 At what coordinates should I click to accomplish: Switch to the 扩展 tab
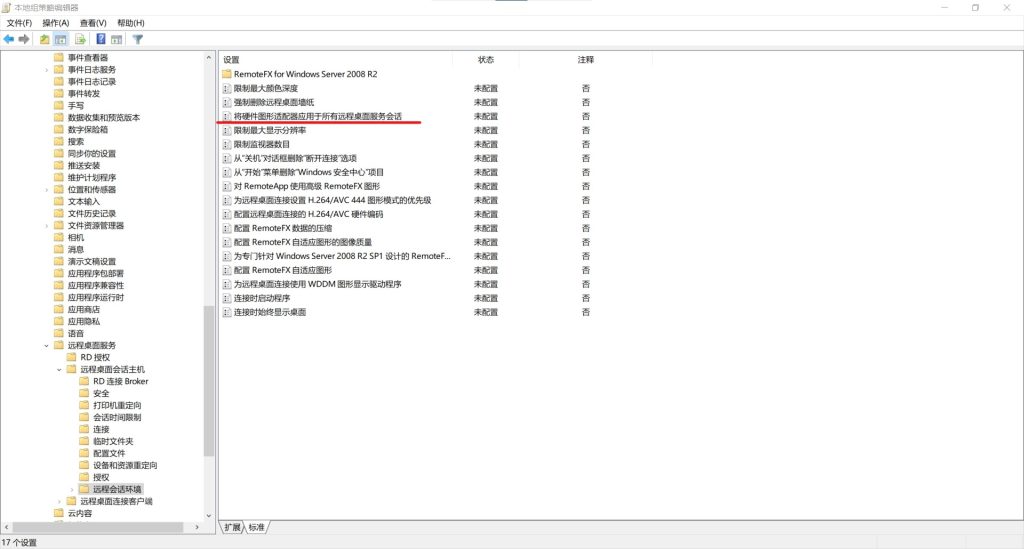232,527
